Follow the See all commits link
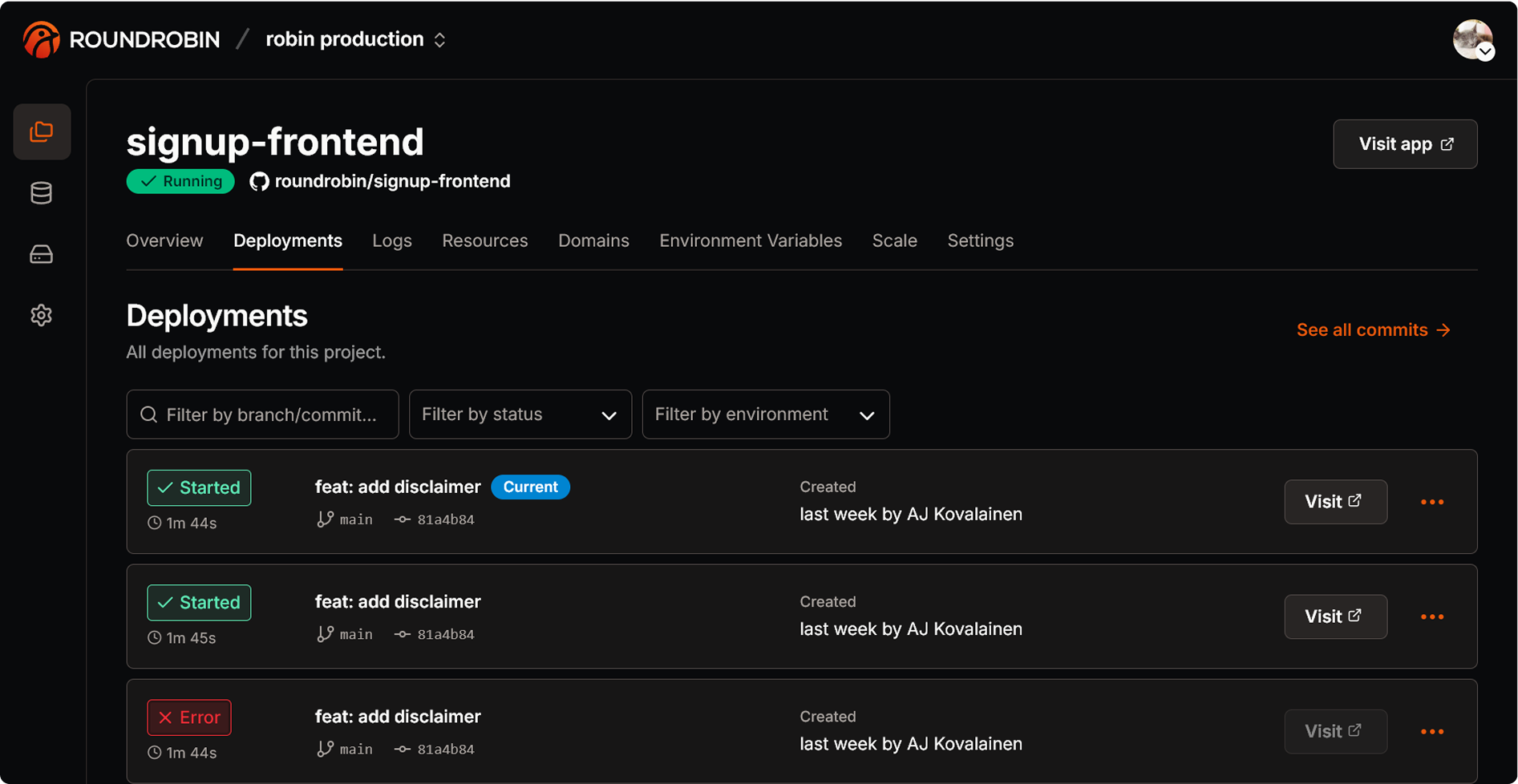Image resolution: width=1518 pixels, height=784 pixels. [1373, 329]
